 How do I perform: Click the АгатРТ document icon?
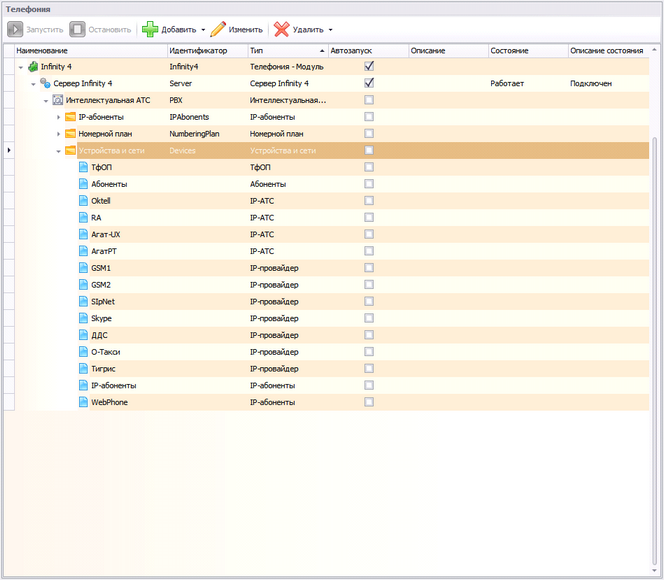83,251
